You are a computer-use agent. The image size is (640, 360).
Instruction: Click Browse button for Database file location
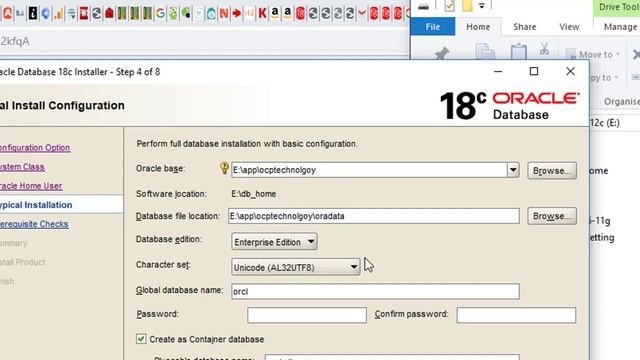pyautogui.click(x=552, y=216)
